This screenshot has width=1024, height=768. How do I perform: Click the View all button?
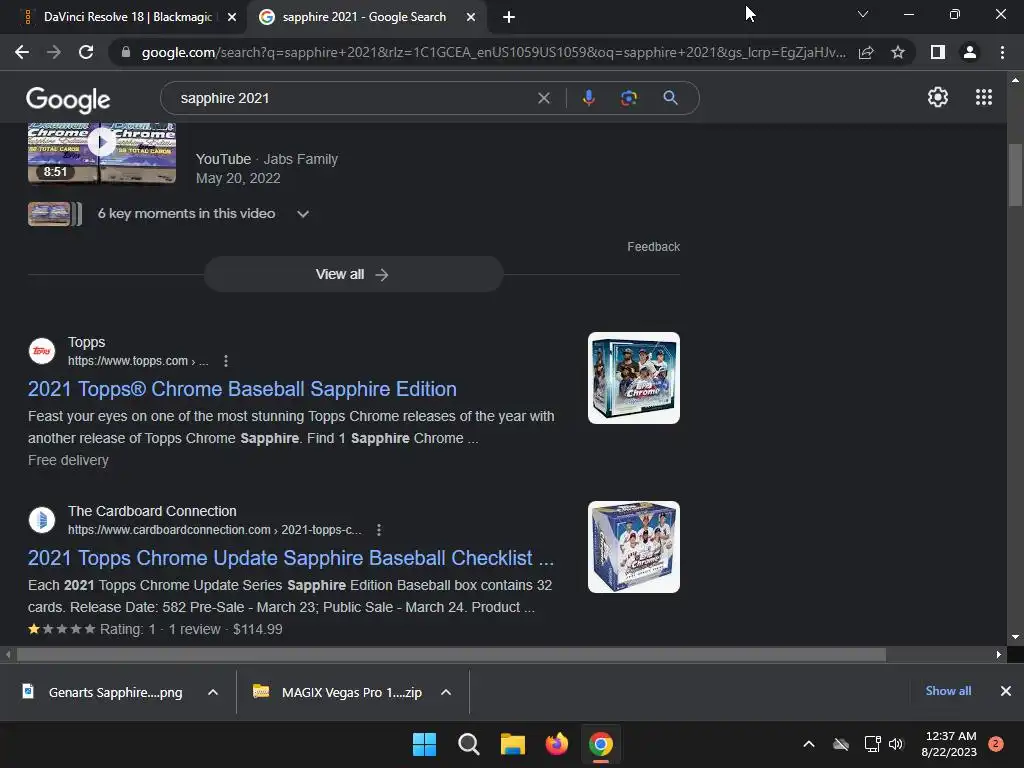(353, 274)
